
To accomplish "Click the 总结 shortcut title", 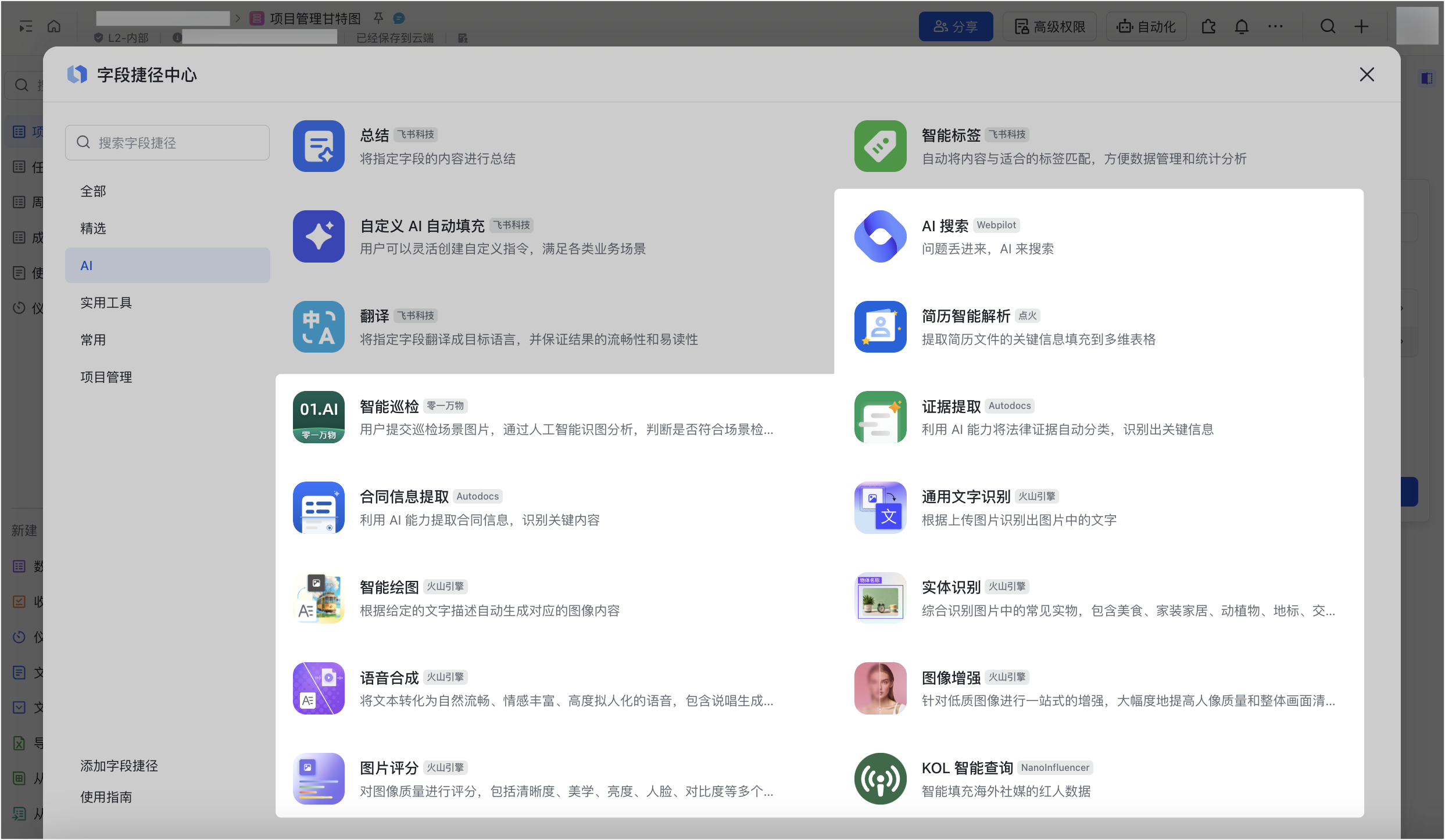I will pyautogui.click(x=374, y=135).
